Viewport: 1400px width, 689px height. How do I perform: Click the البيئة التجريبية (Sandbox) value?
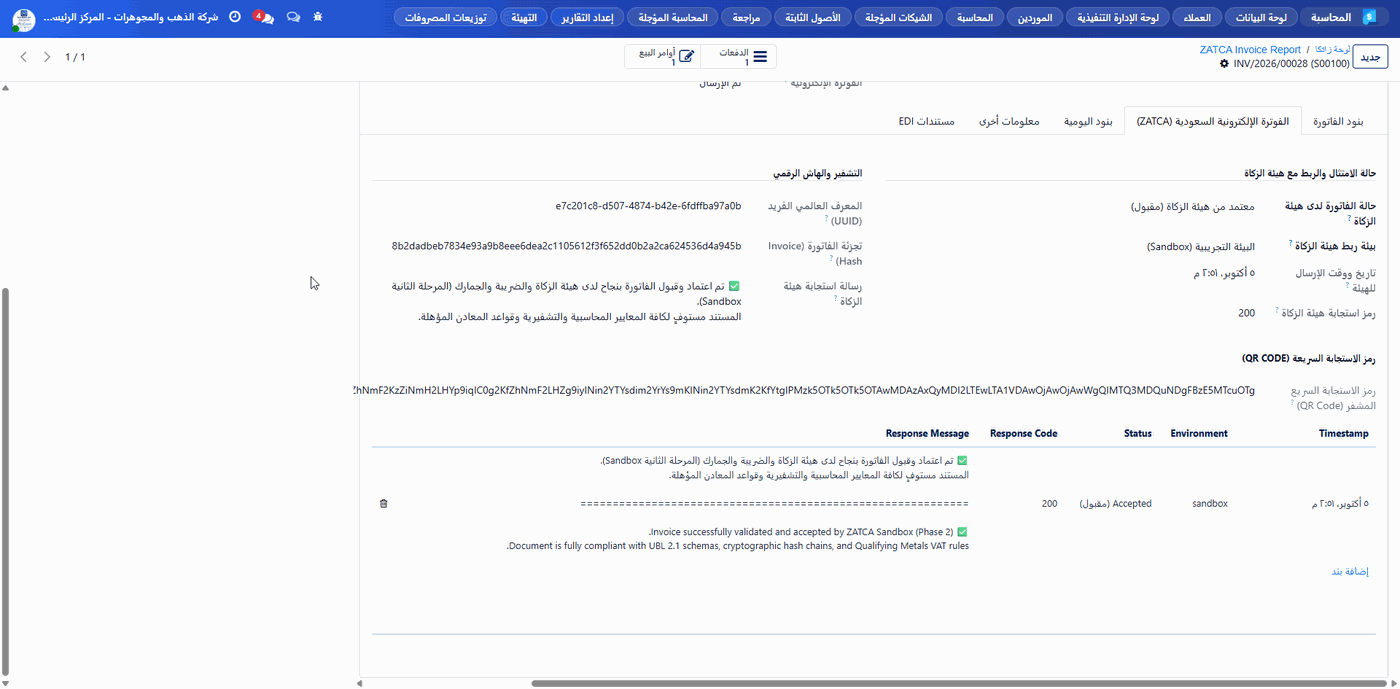coord(1200,246)
